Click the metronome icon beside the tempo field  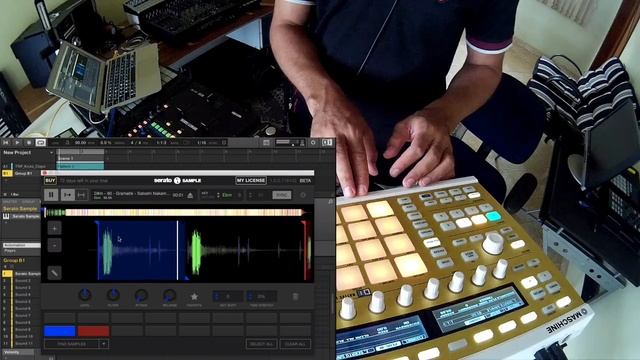pos(68,142)
